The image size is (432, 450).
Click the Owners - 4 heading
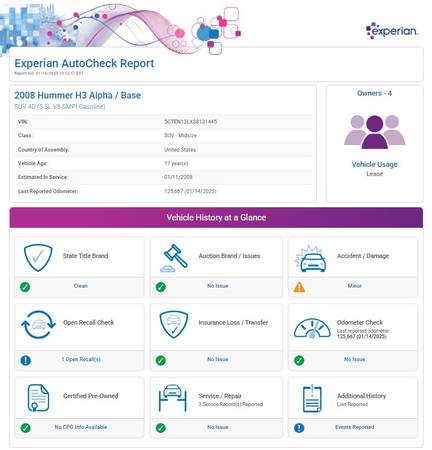pyautogui.click(x=374, y=93)
